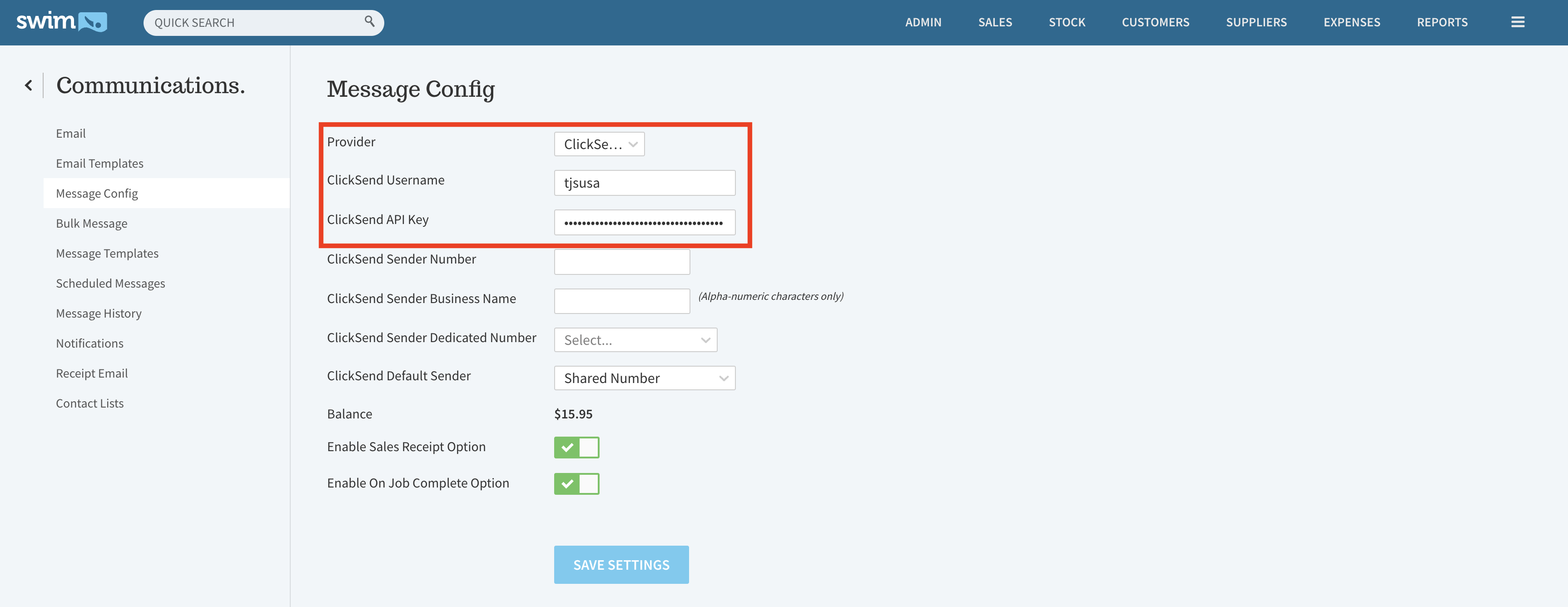Click the quick search magnifier icon
This screenshot has width=1568, height=607.
[x=369, y=21]
